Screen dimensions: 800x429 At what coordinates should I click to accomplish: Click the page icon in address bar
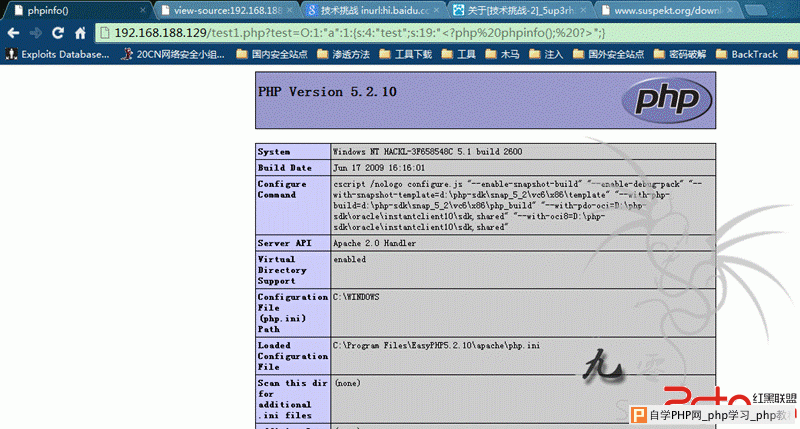tap(105, 33)
